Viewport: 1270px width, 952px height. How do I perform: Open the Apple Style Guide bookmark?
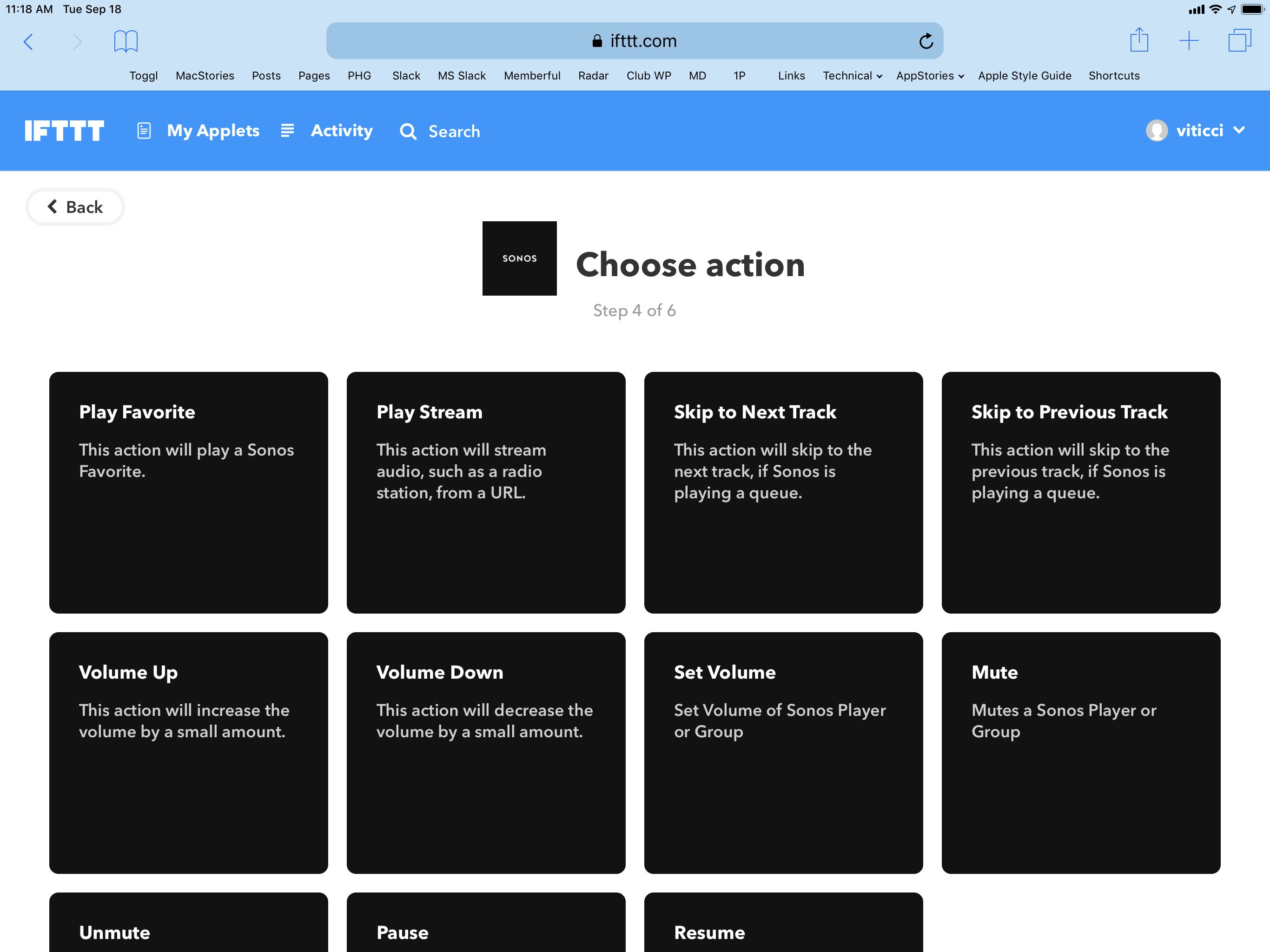[1024, 76]
